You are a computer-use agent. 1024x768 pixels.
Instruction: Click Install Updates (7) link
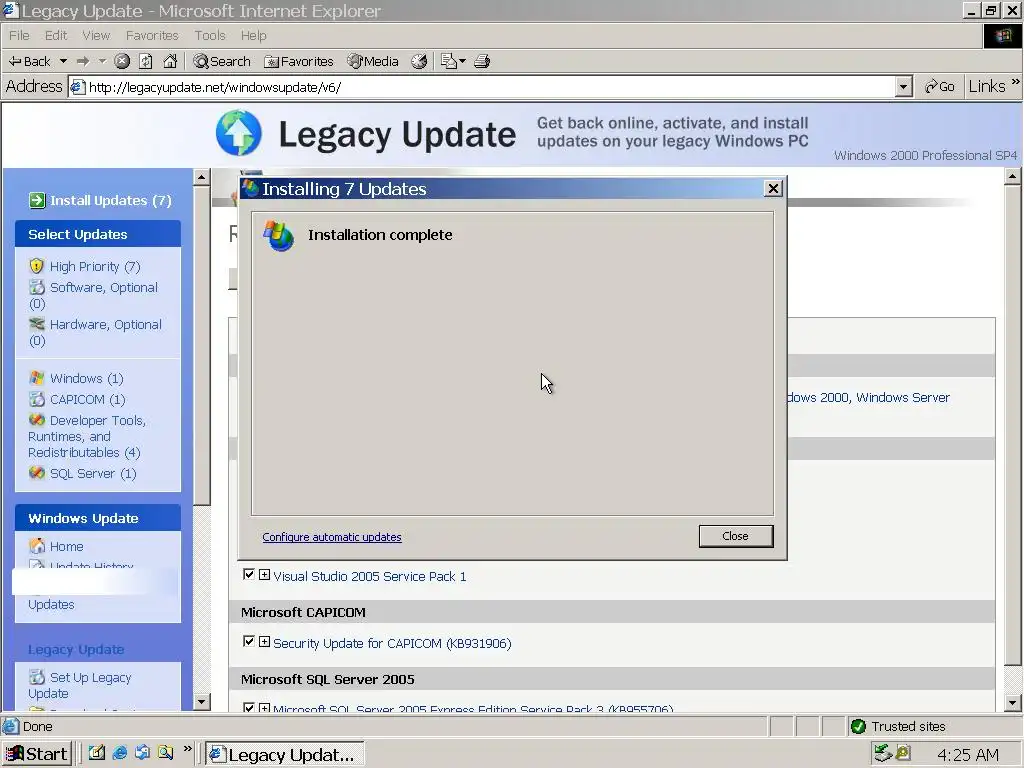(110, 200)
